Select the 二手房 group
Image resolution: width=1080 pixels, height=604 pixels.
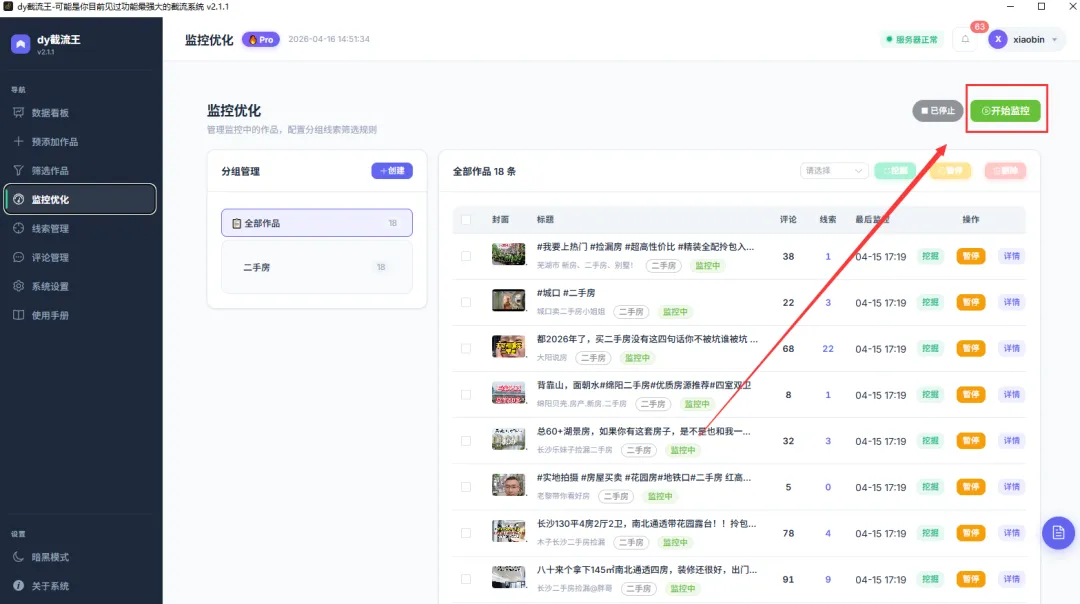(316, 267)
